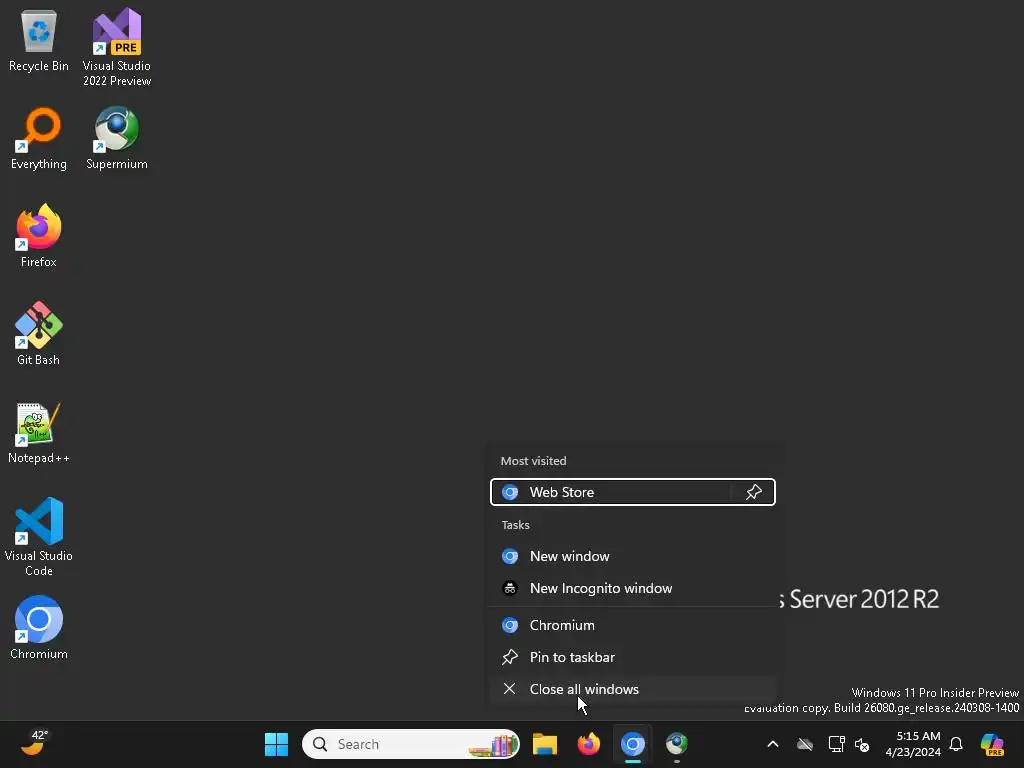
Task: Pin Web Store to the jump list
Action: [x=754, y=492]
